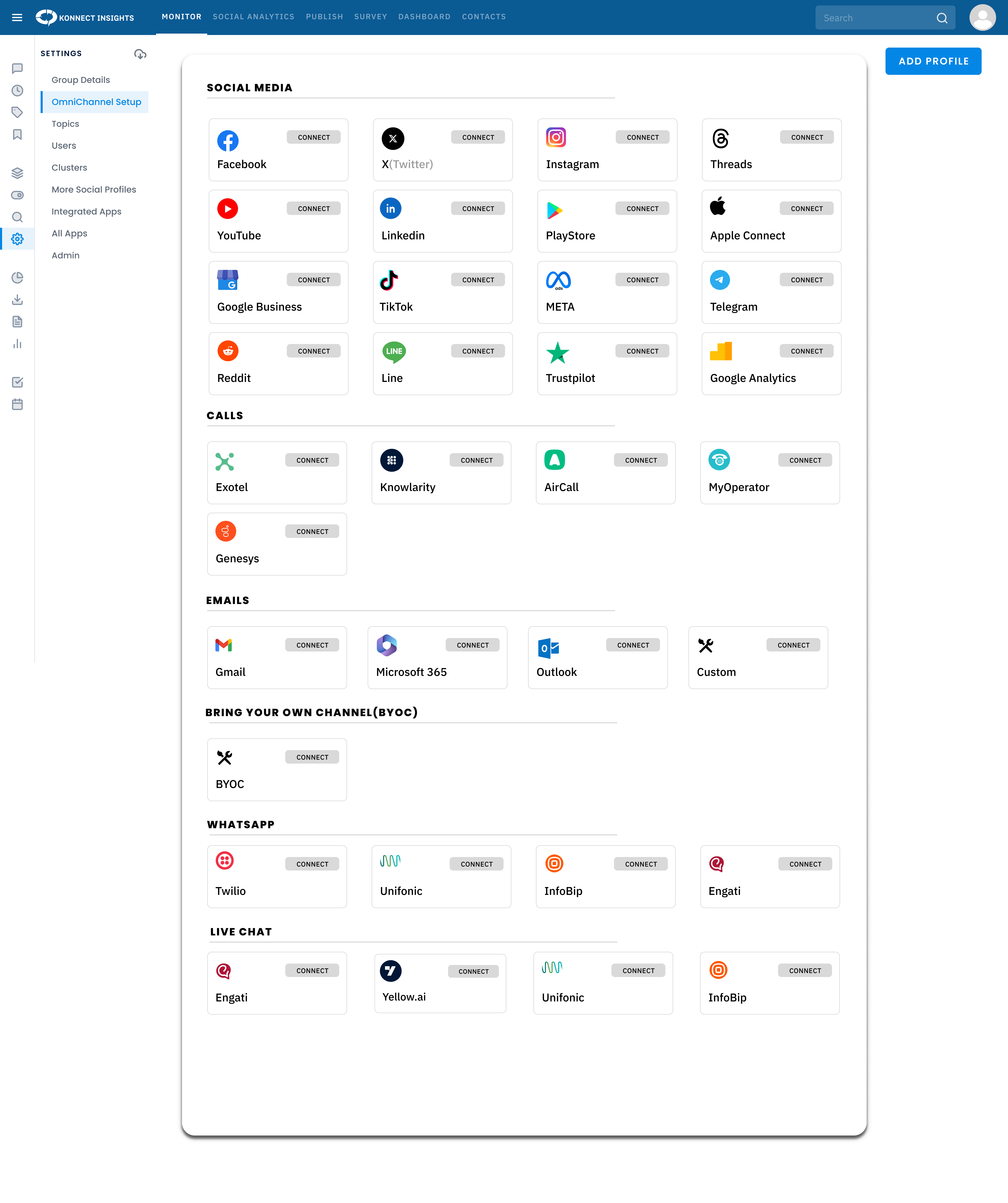Open Admin settings page
This screenshot has width=1008, height=1203.
[65, 255]
